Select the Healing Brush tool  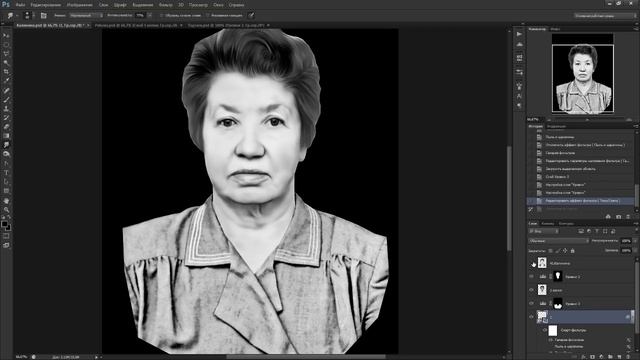(6, 91)
